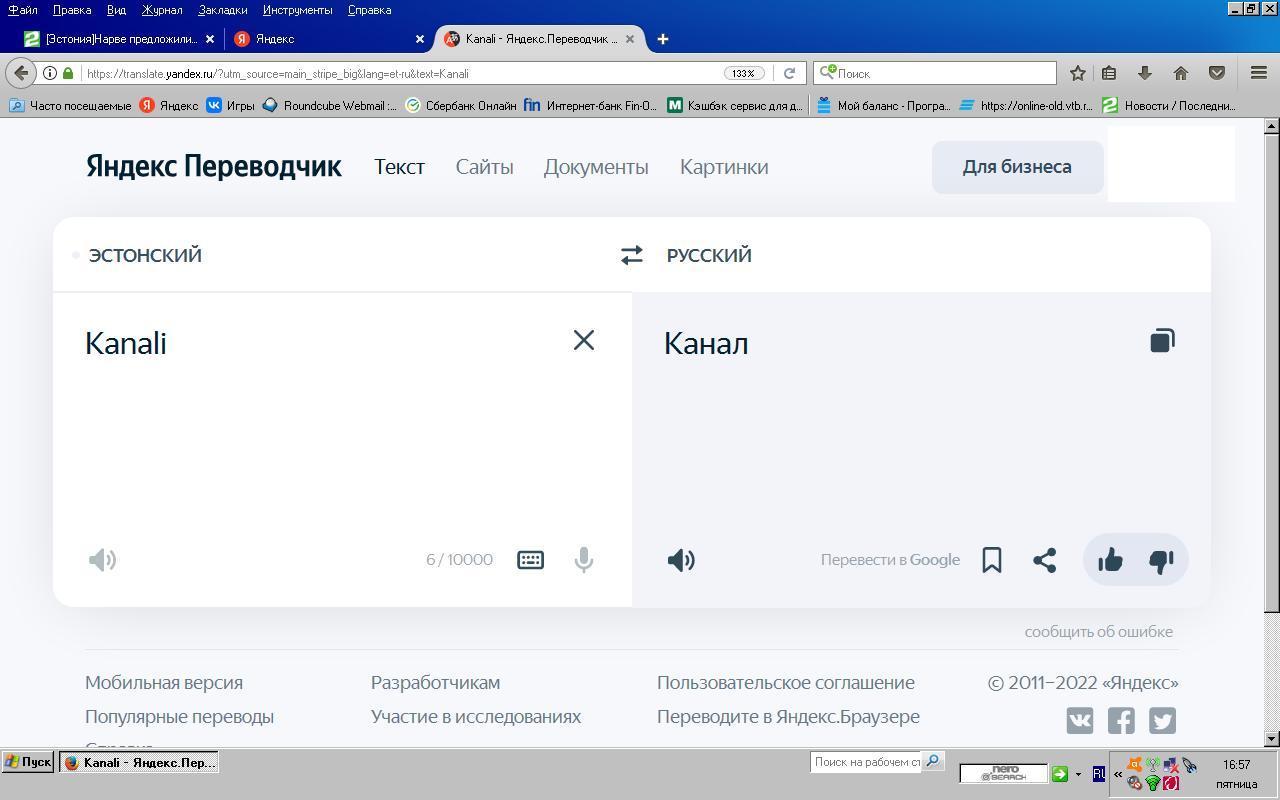The image size is (1280, 800).
Task: Open the Журнал menu
Action: coord(162,10)
